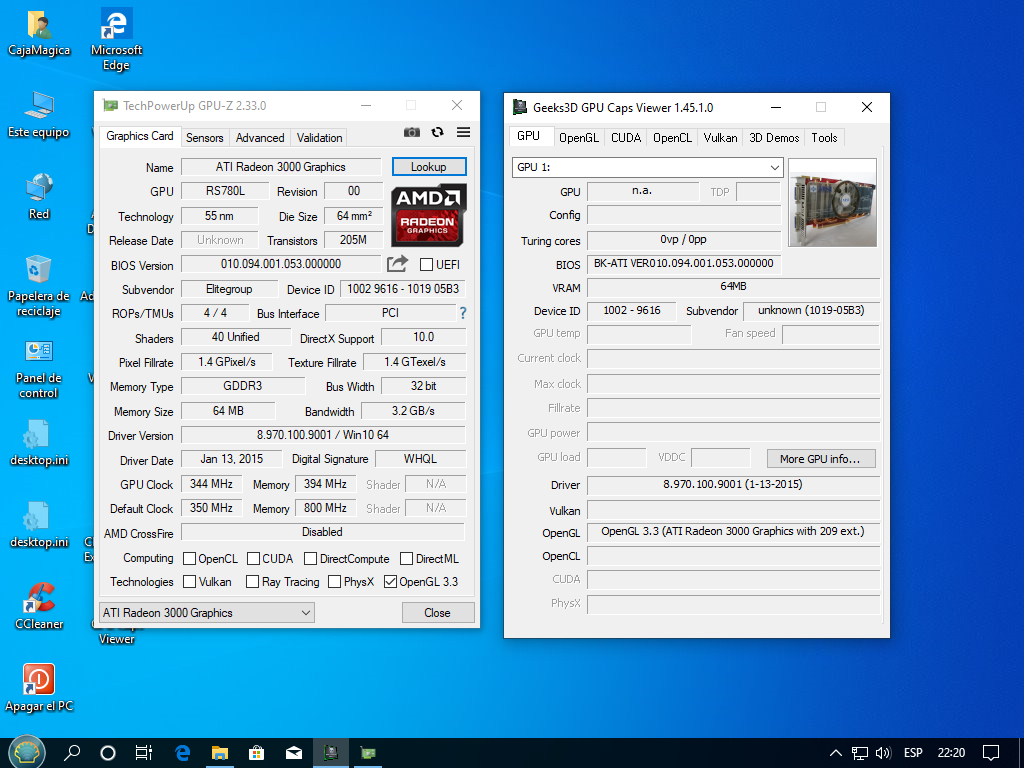
Task: Launch Edge from the taskbar
Action: point(183,753)
